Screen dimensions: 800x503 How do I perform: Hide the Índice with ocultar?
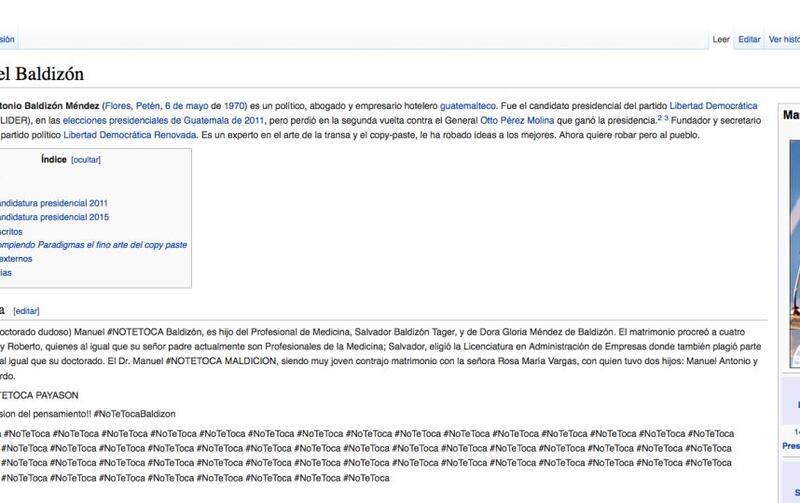tap(86, 160)
